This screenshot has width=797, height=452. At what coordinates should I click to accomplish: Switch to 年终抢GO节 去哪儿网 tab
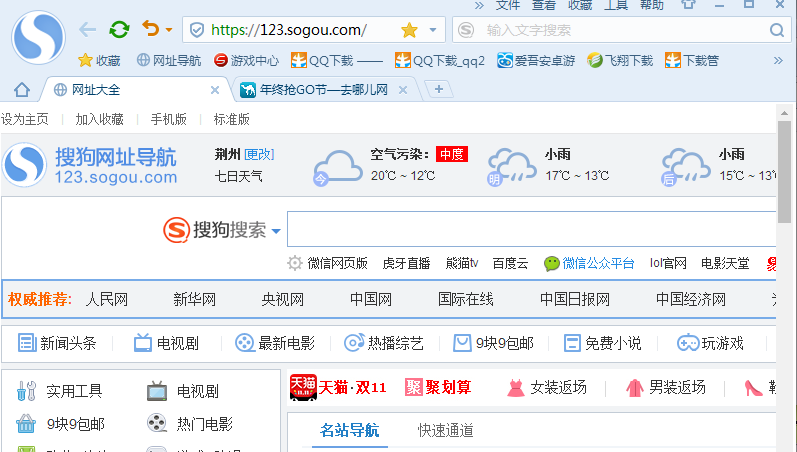click(320, 90)
